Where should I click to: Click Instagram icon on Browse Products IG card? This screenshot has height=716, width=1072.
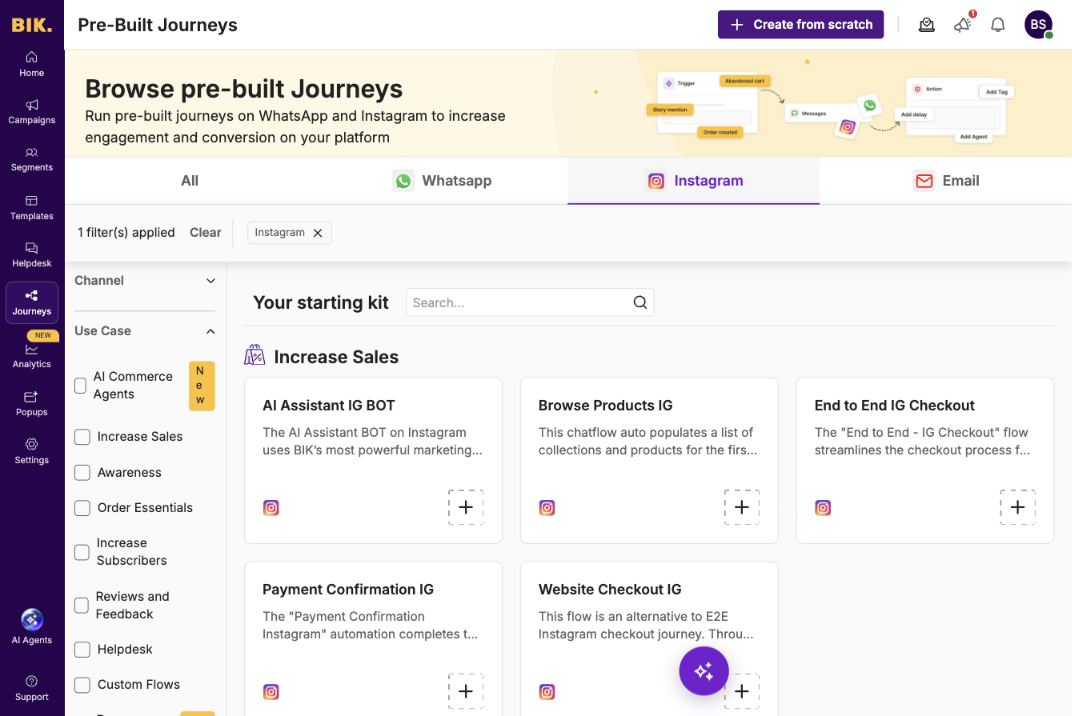click(547, 507)
